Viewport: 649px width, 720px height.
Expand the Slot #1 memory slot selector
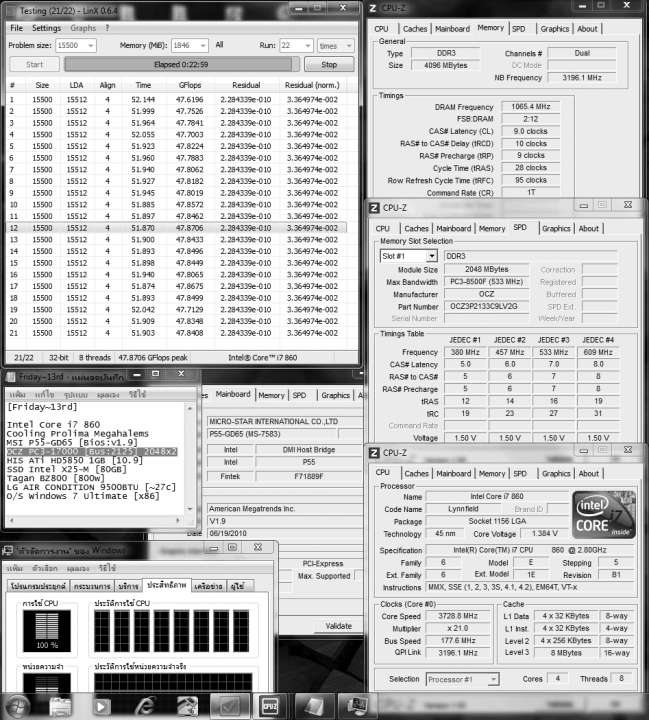(432, 256)
